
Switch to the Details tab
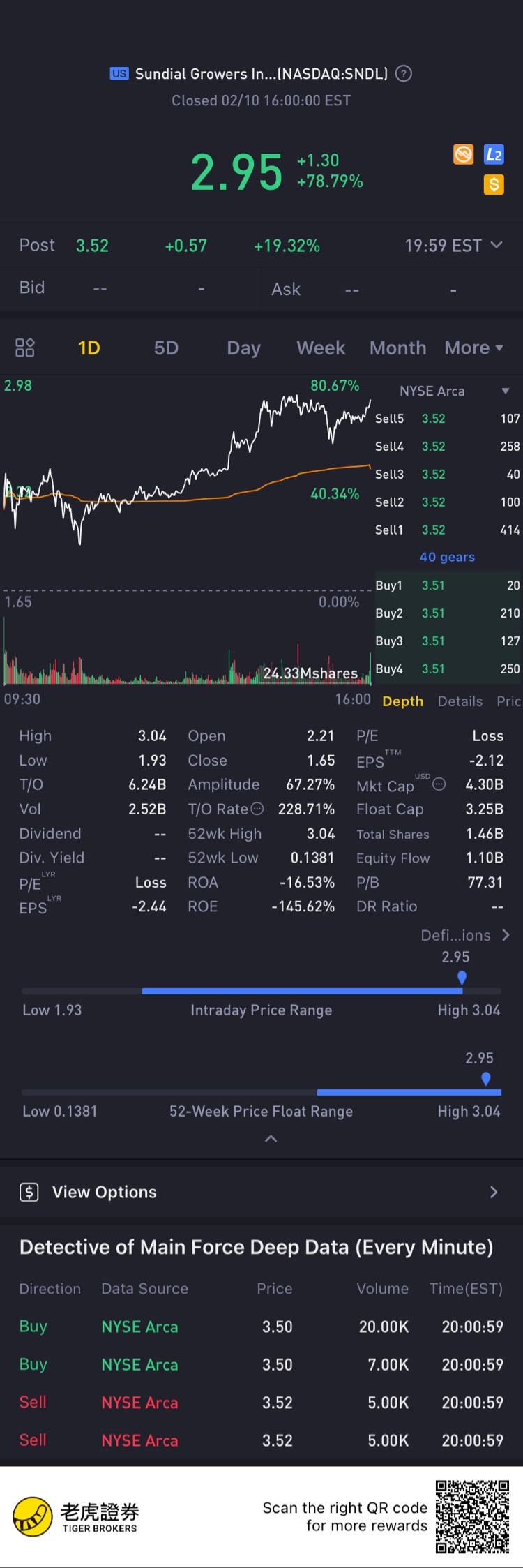[460, 701]
